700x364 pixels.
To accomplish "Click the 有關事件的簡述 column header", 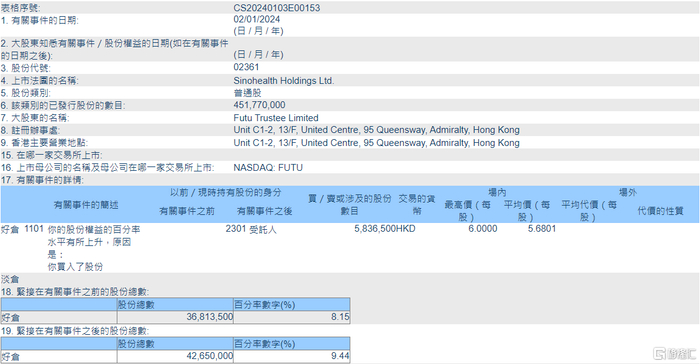I will [86, 205].
